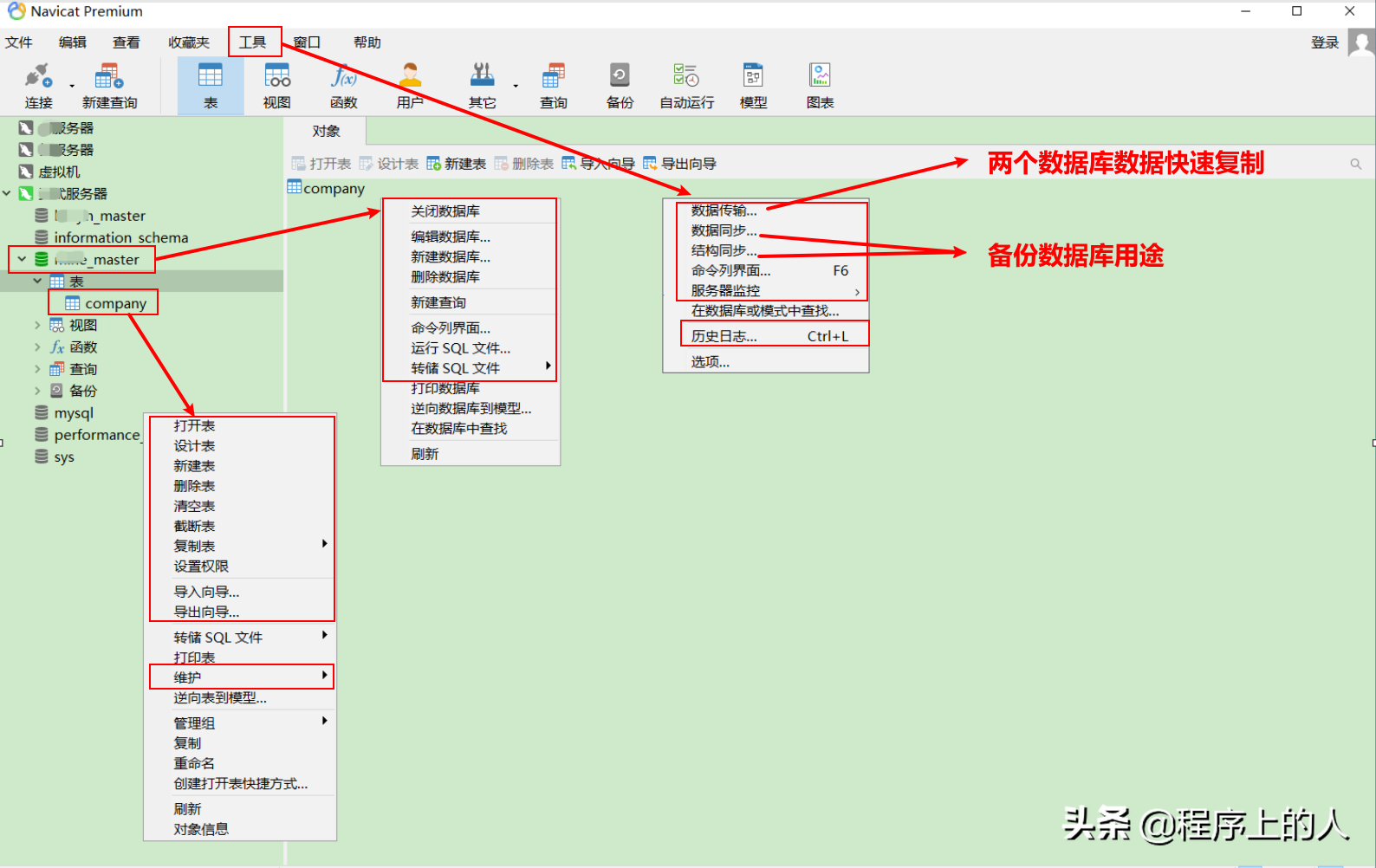Screen dimensions: 1376x868
Task: Choose 数据传输 in tools menu
Action: tap(766, 211)
